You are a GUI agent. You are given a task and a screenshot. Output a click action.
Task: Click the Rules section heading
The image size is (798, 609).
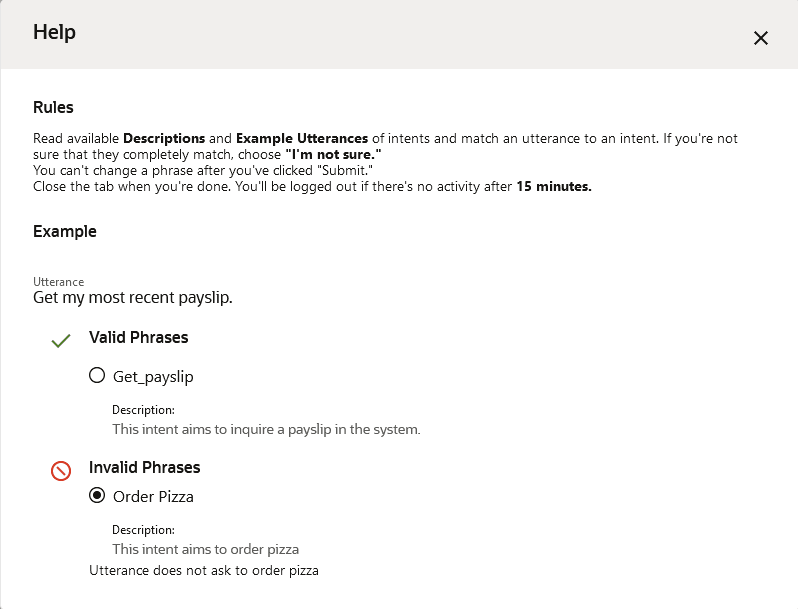(x=53, y=107)
